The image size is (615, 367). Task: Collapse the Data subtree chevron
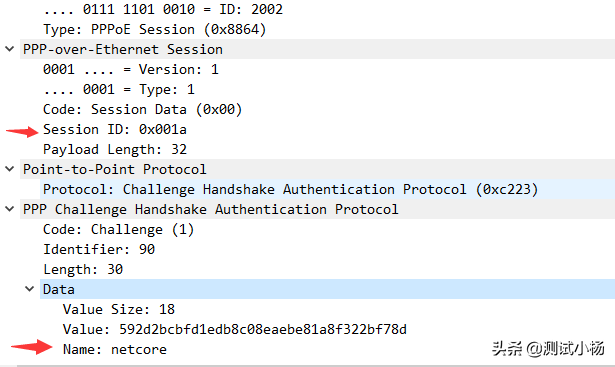29,289
